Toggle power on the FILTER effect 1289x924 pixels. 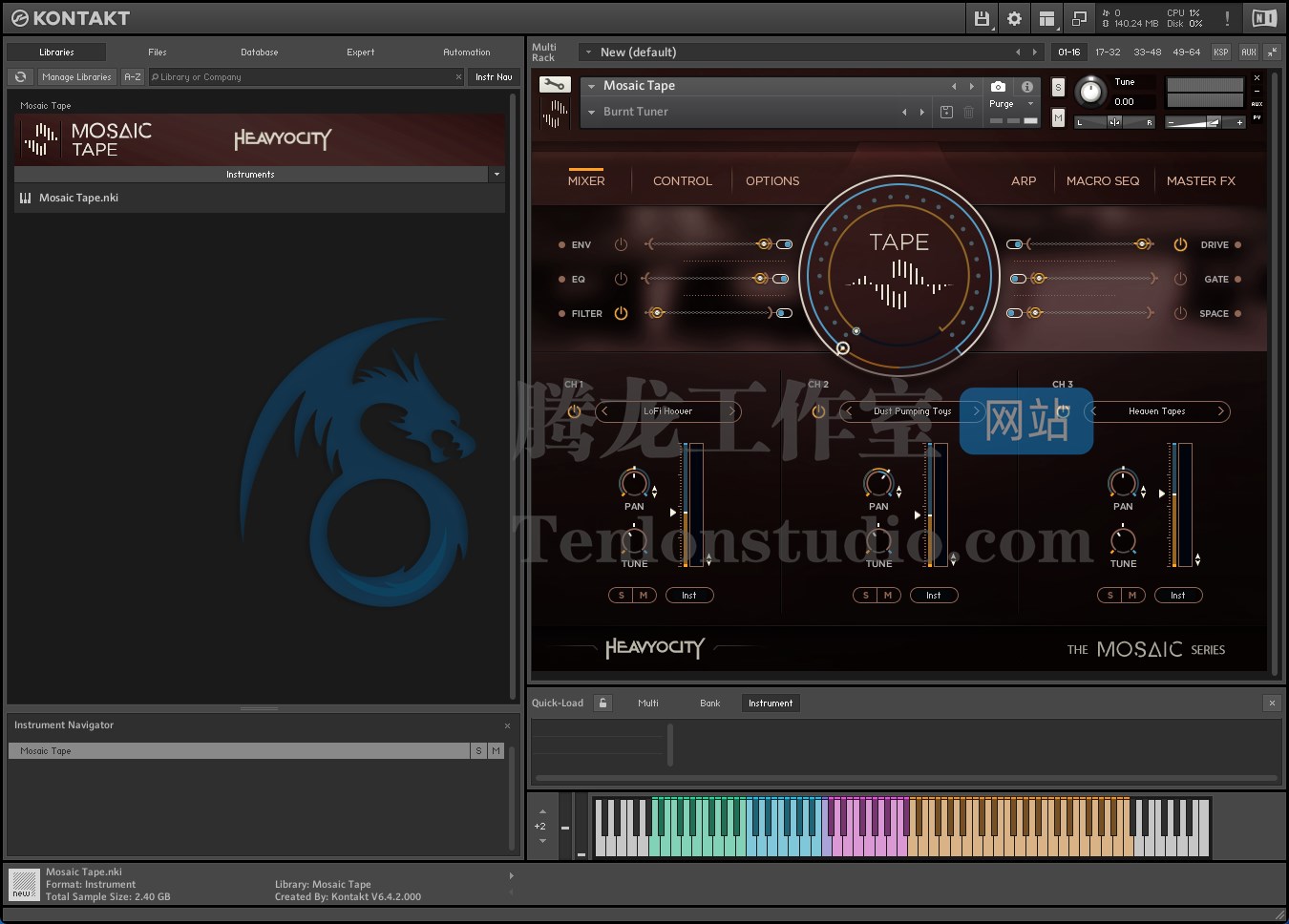click(621, 313)
